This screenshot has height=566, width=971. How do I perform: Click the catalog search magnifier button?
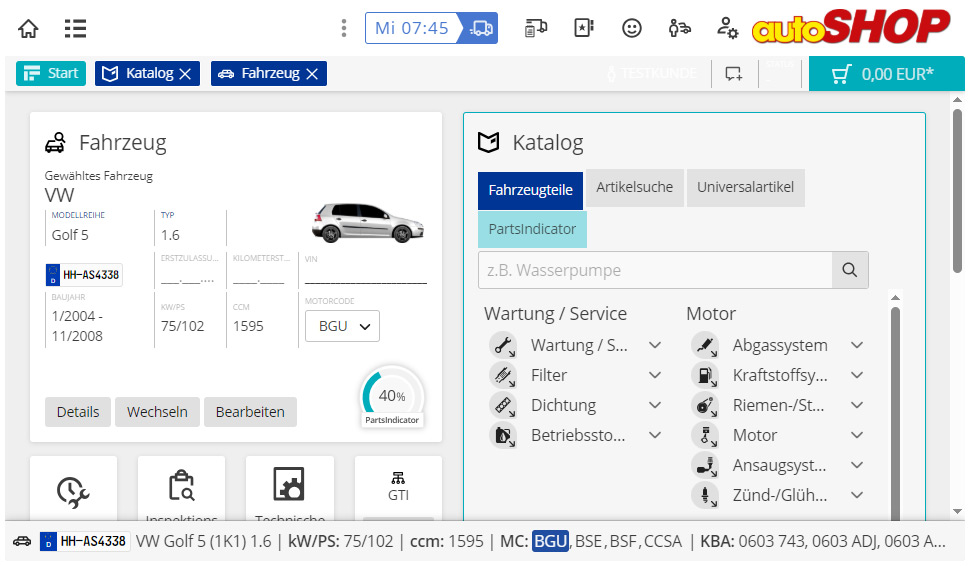850,270
